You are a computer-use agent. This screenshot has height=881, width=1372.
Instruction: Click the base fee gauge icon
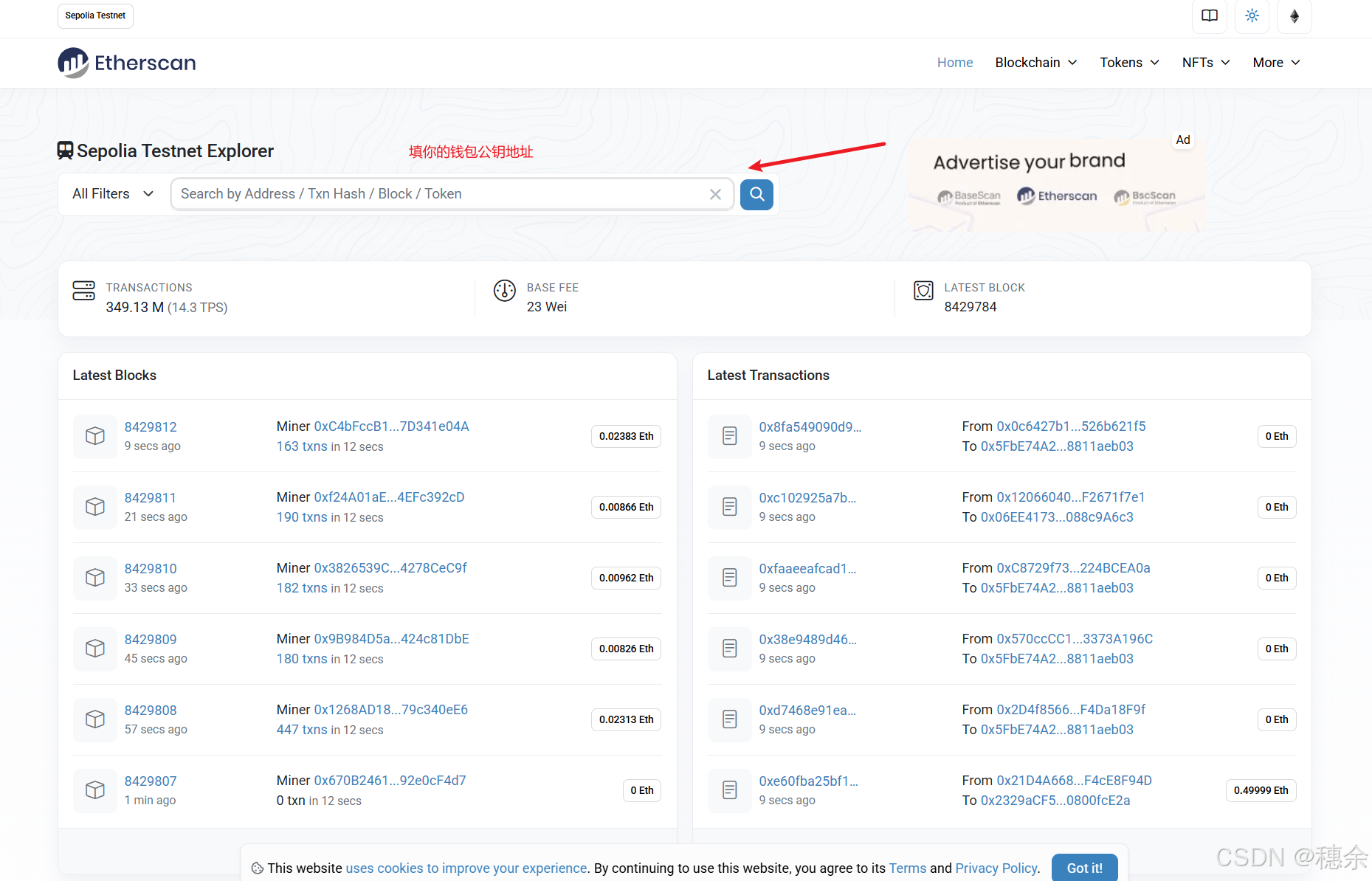coord(505,290)
